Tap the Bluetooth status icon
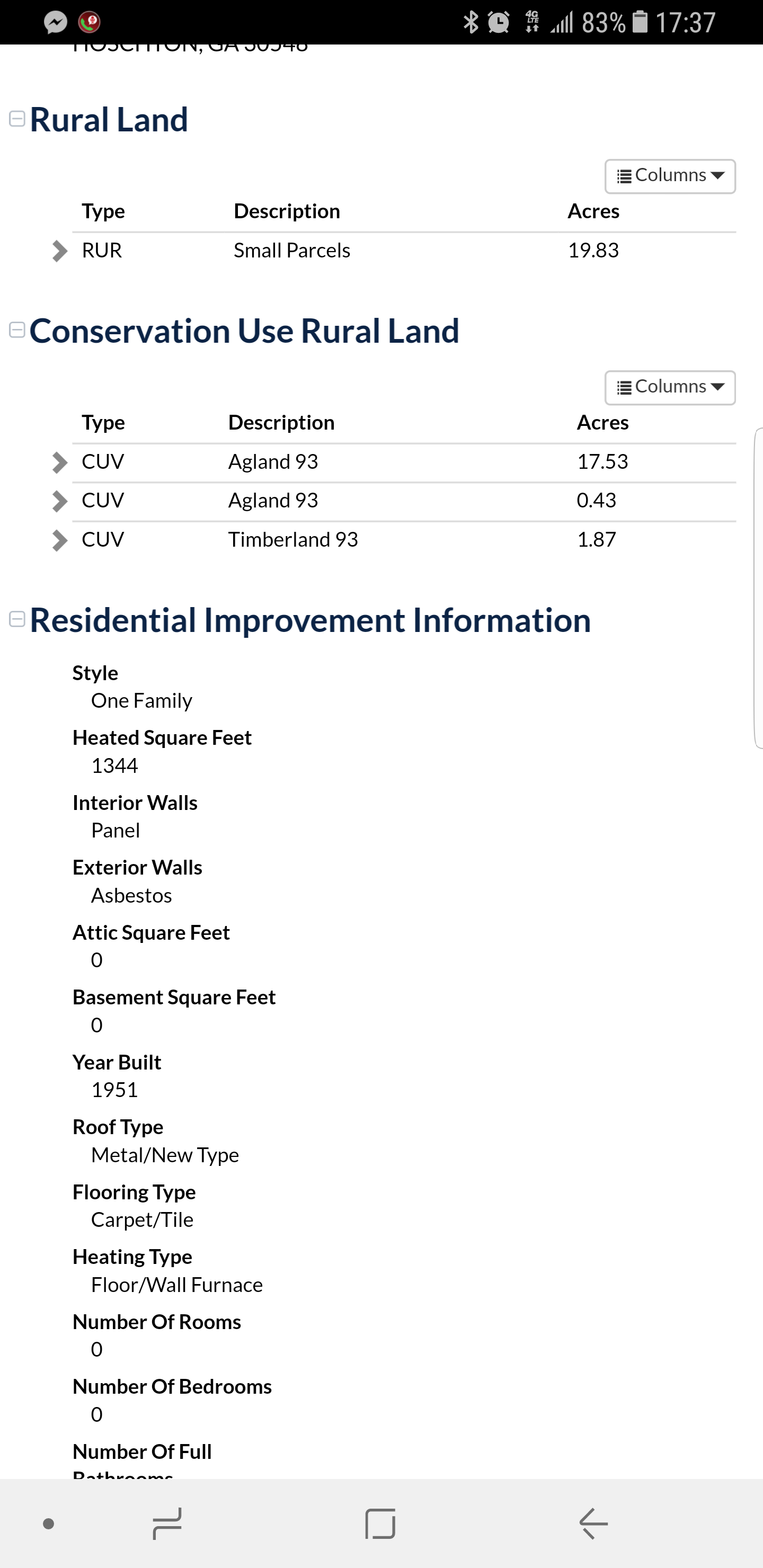Screen dimensions: 763x1568 point(470,23)
